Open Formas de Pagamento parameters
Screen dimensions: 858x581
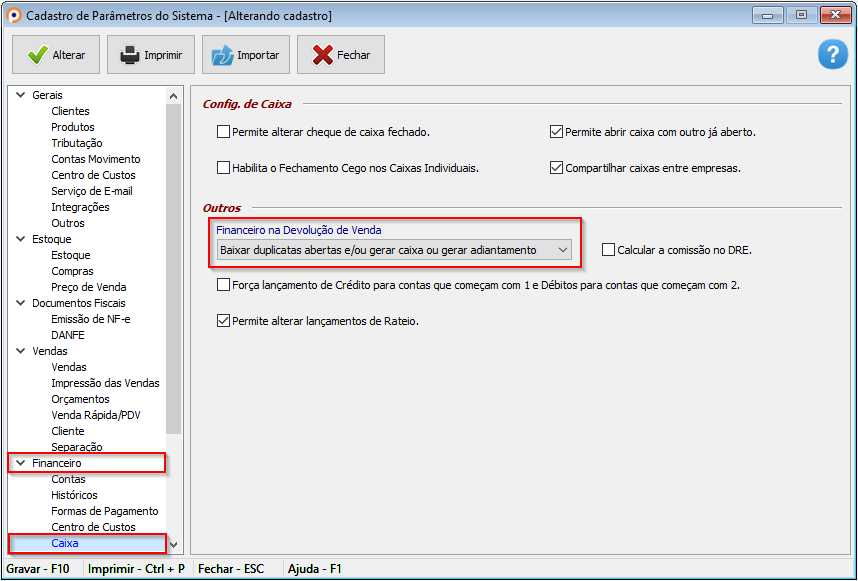coord(104,511)
